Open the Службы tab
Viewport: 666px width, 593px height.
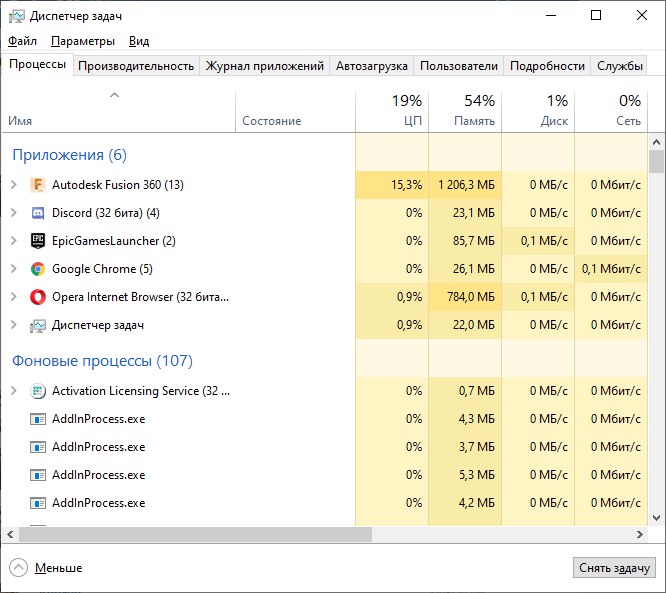click(x=619, y=66)
